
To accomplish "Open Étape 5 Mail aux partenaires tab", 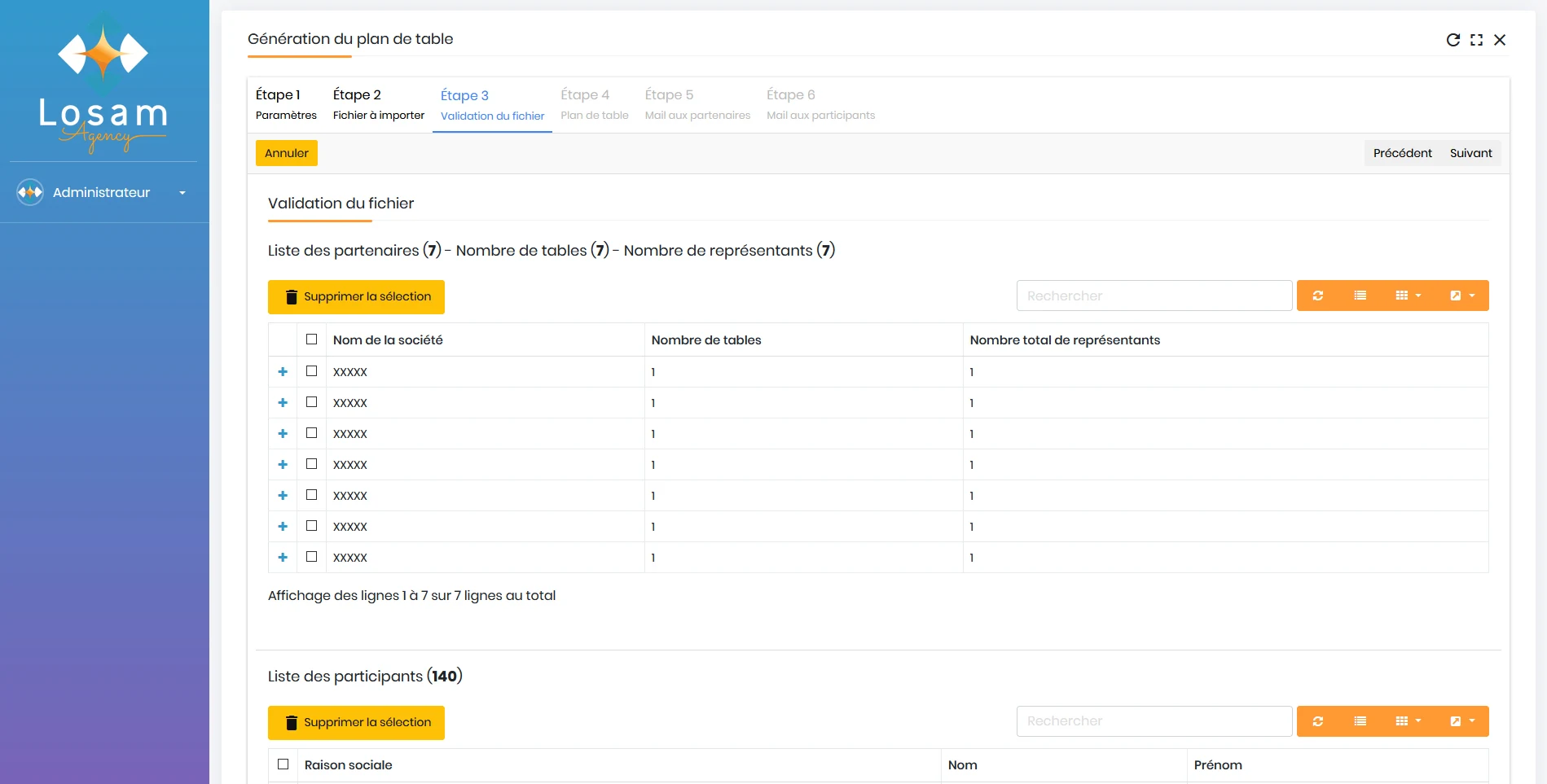I will pos(697,104).
